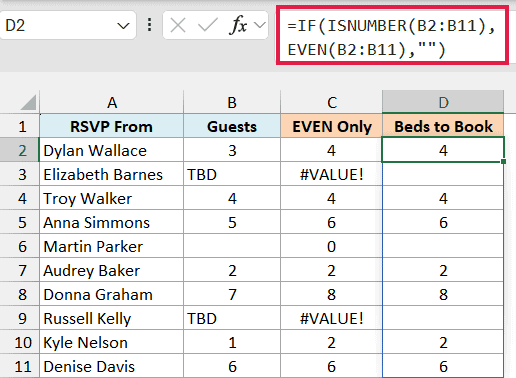The image size is (516, 378).
Task: Click the 'Guests' header cell
Action: (232, 126)
